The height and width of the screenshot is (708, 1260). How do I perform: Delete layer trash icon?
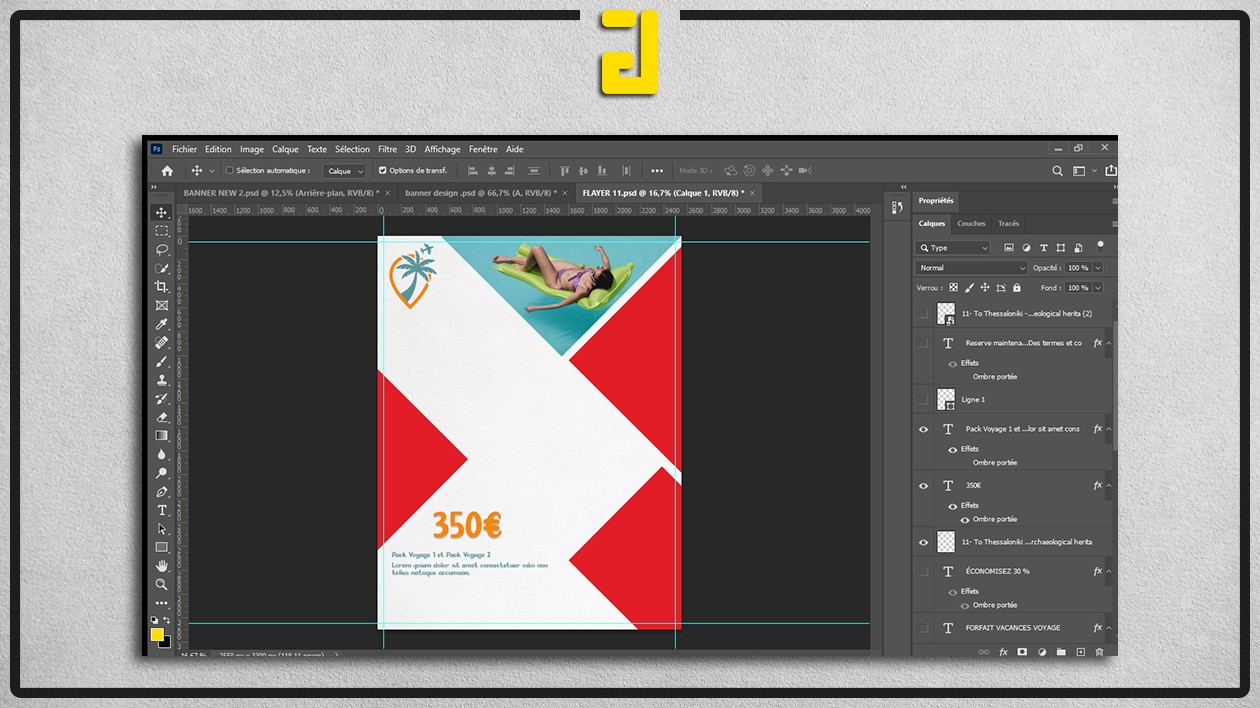(1099, 652)
